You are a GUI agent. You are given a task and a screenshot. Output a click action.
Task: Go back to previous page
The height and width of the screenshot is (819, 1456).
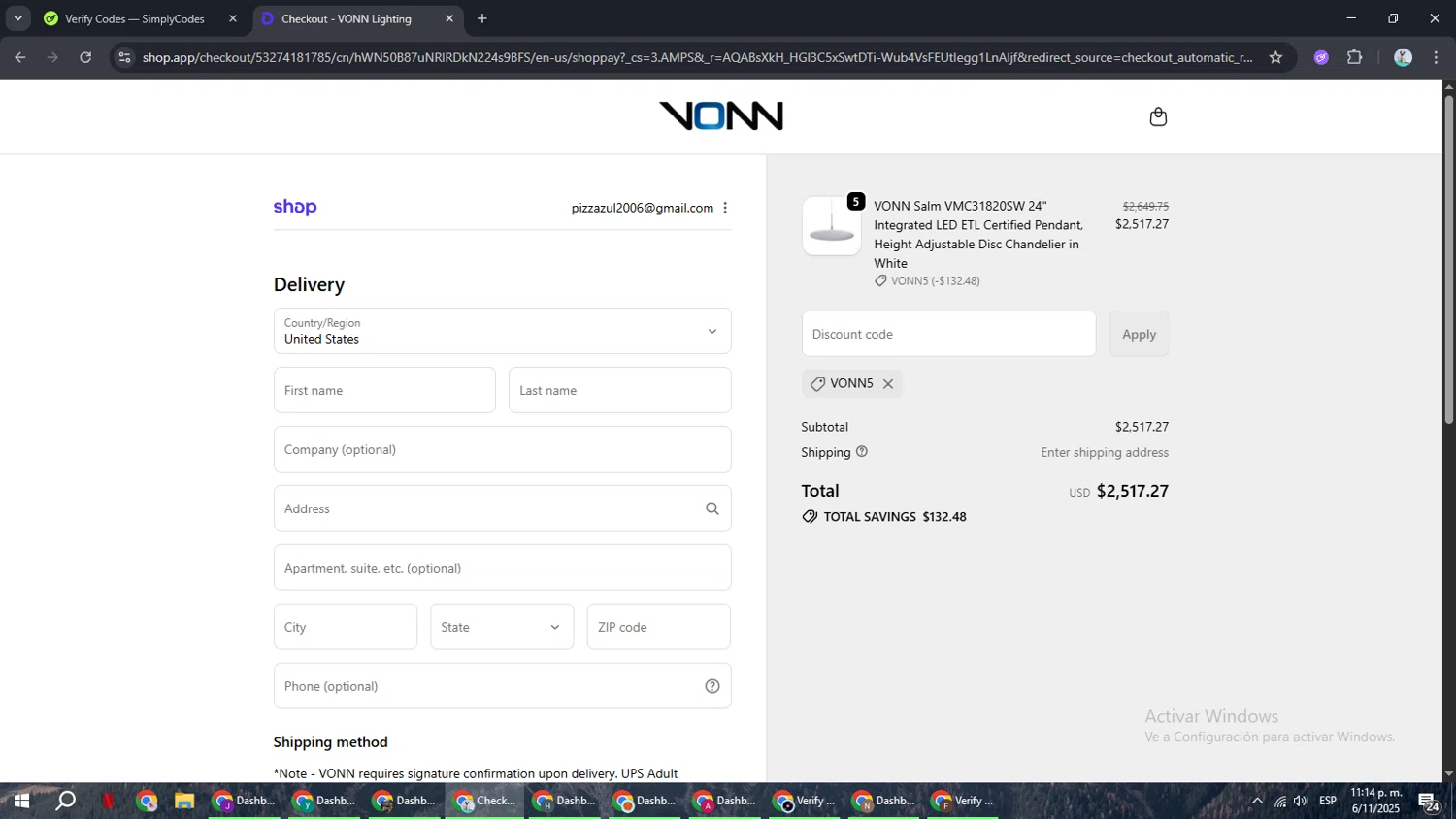[20, 57]
